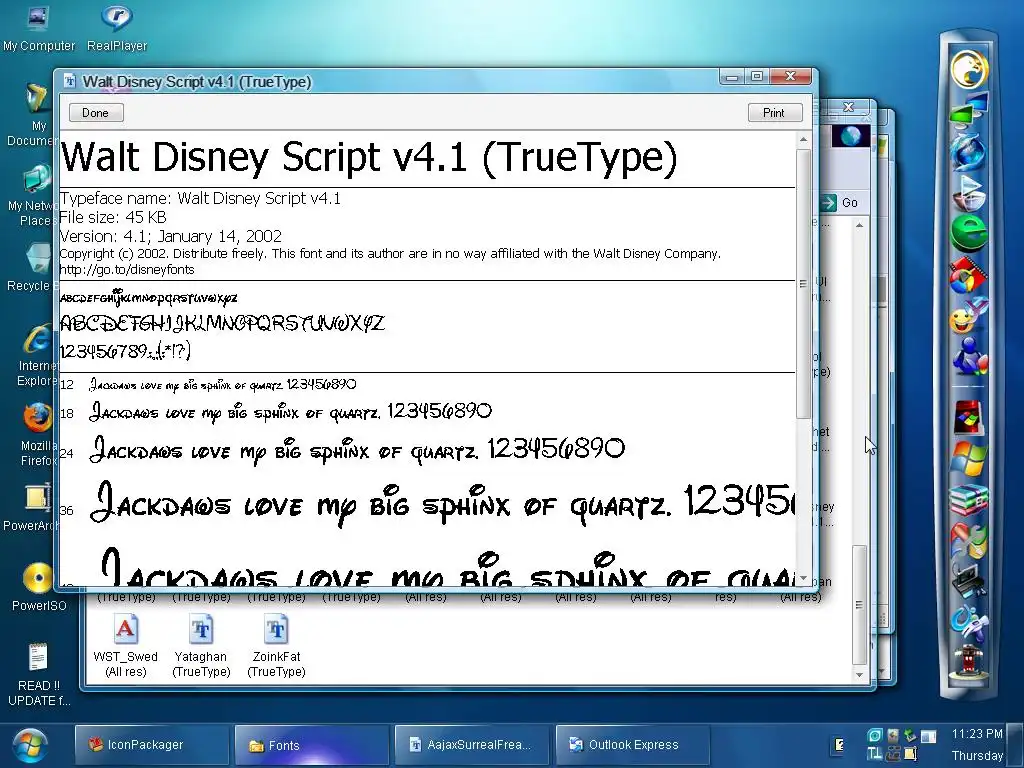Select the READ !! UPDATE text file icon

tap(39, 675)
